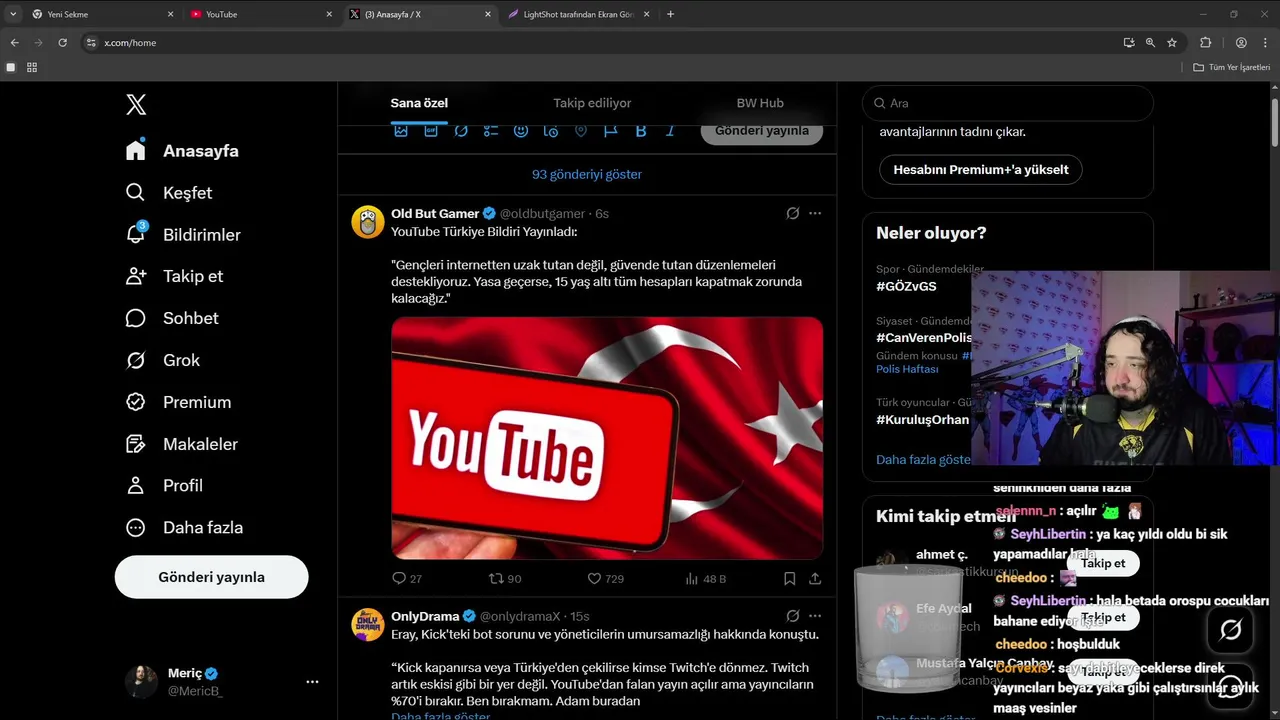1280x720 pixels.
Task: Schedule post with clock icon
Action: tap(551, 131)
